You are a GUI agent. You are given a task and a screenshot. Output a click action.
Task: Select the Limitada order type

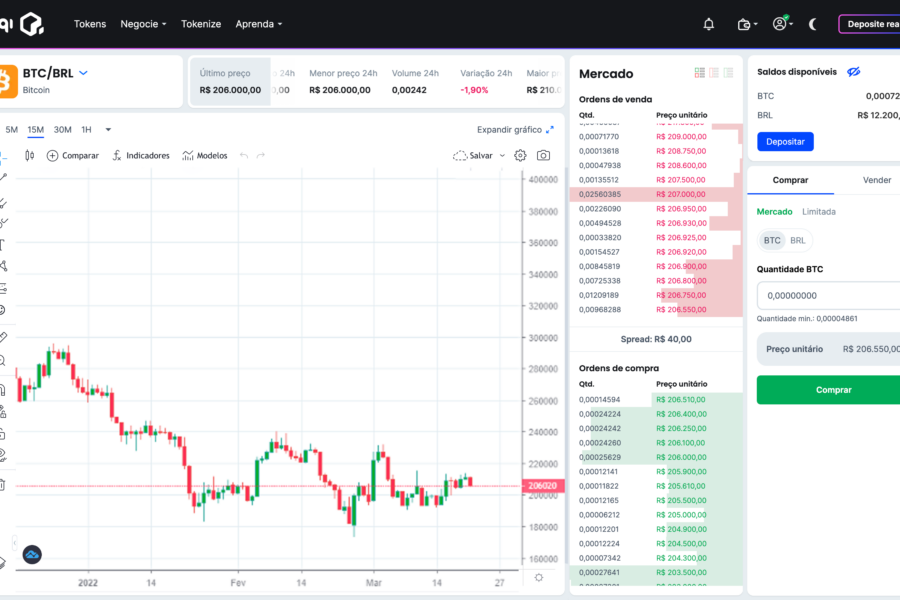point(818,212)
